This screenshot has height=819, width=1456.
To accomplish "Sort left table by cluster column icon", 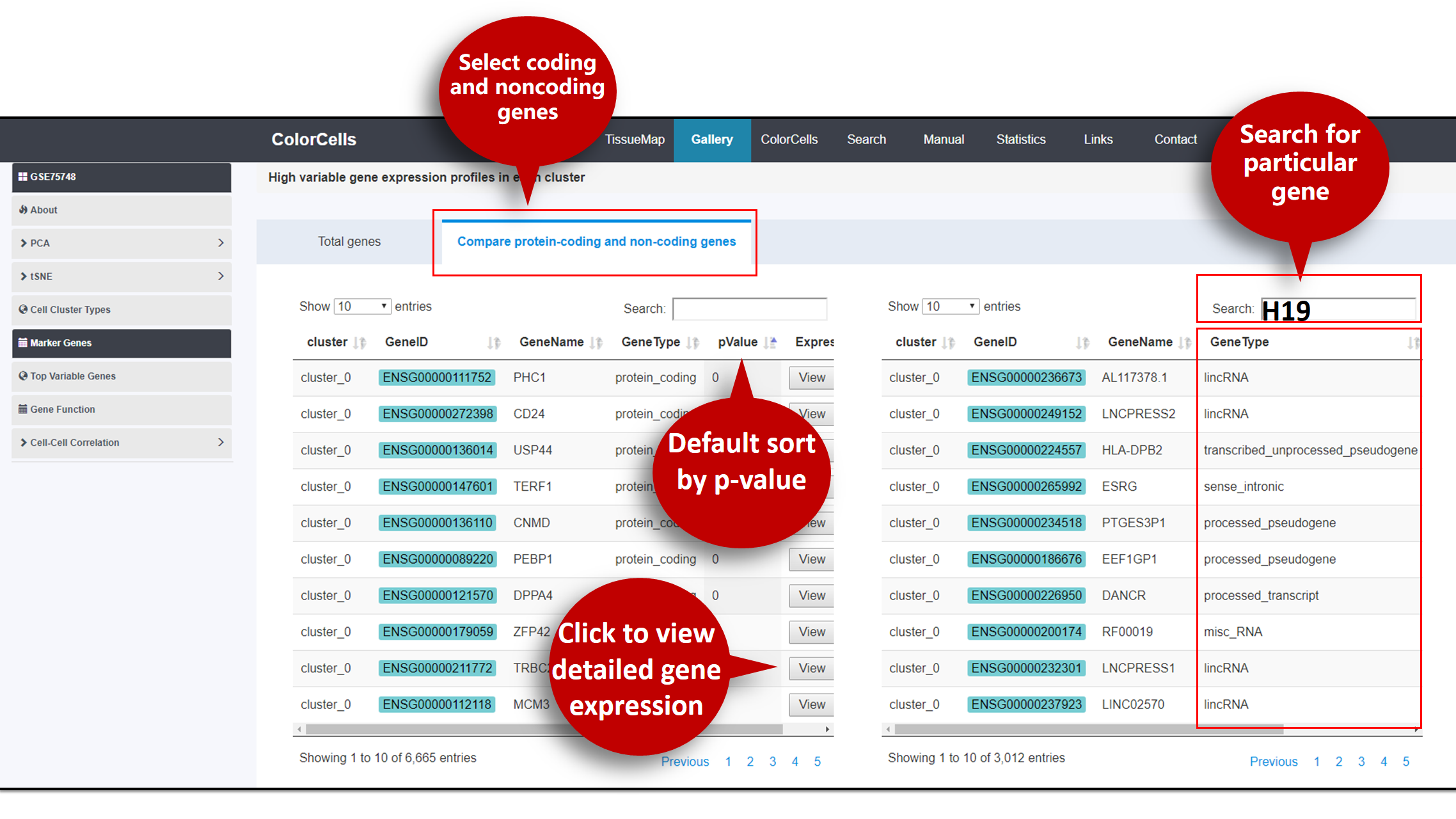I will click(x=360, y=343).
